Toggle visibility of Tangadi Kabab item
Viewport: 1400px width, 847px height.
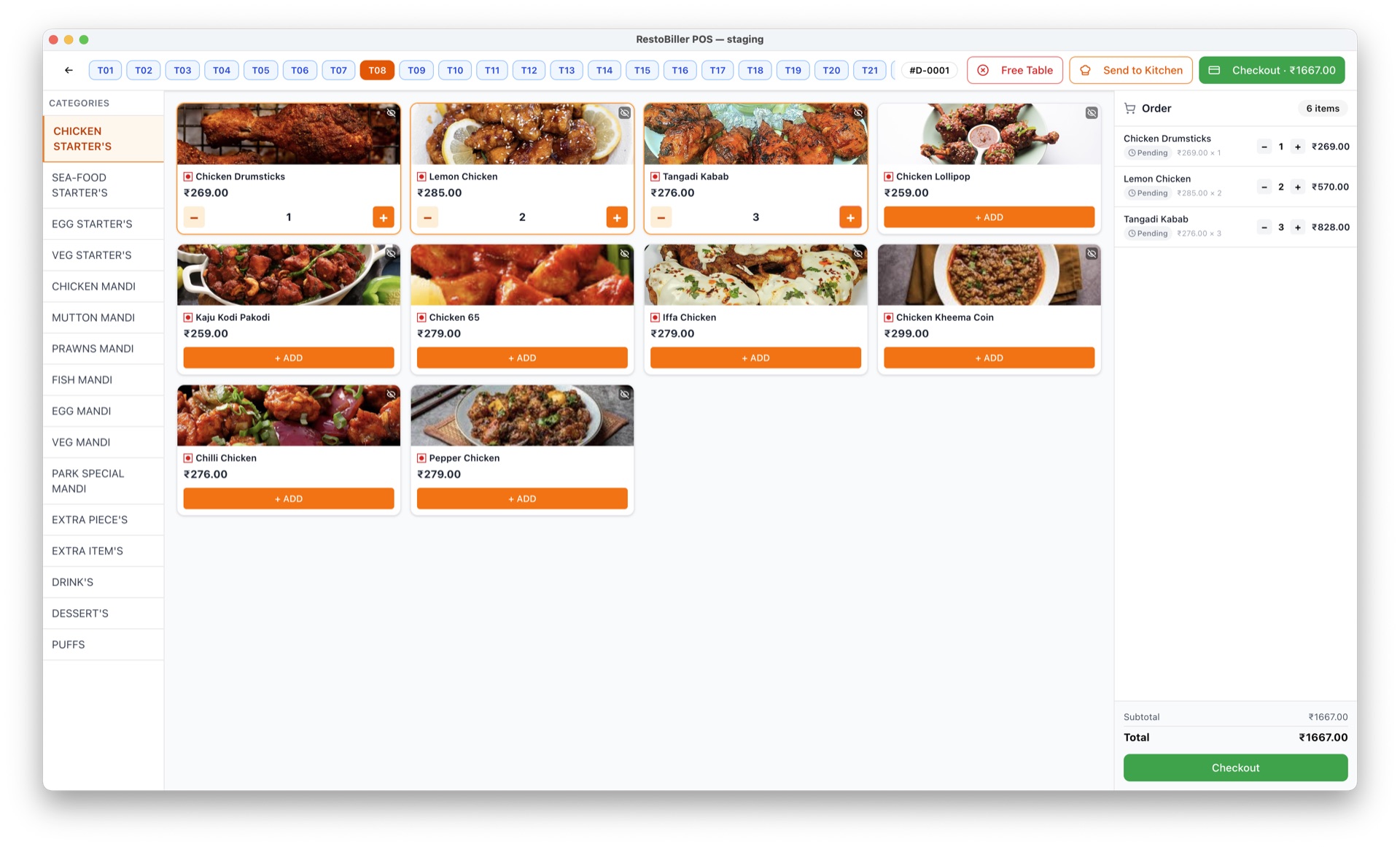858,113
